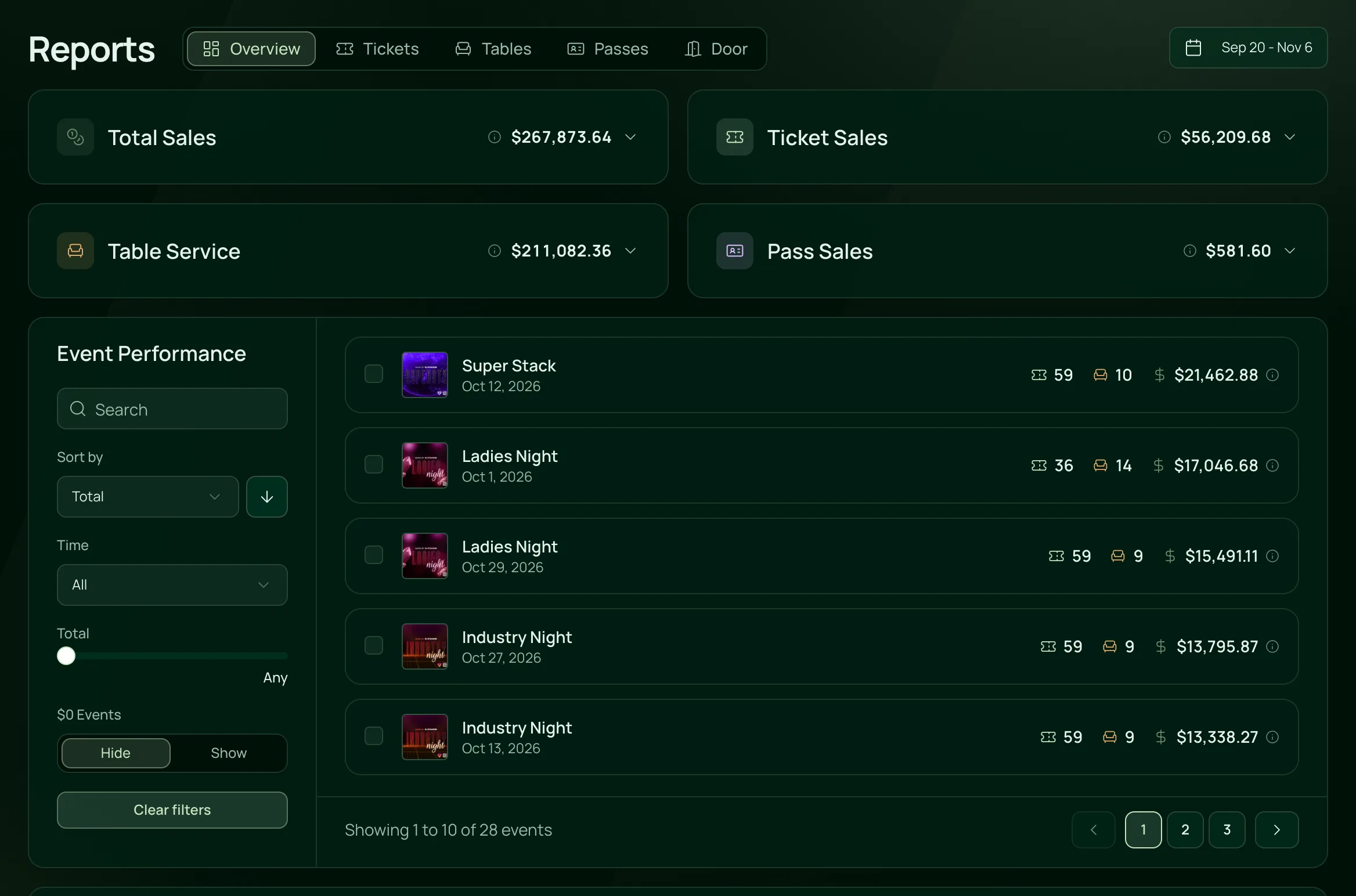Screen dimensions: 1356x896
Task: Click info icon next to $21,462.88
Action: pos(1272,375)
